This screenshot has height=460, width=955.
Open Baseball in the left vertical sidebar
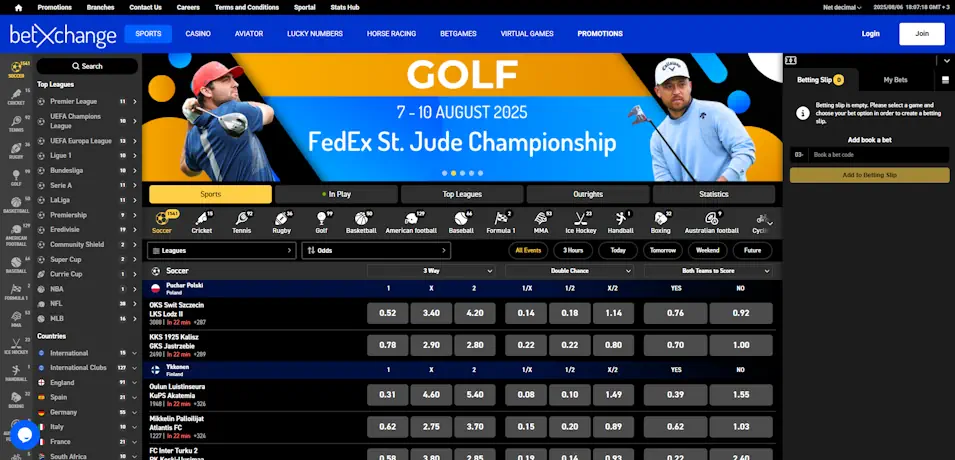click(x=16, y=264)
